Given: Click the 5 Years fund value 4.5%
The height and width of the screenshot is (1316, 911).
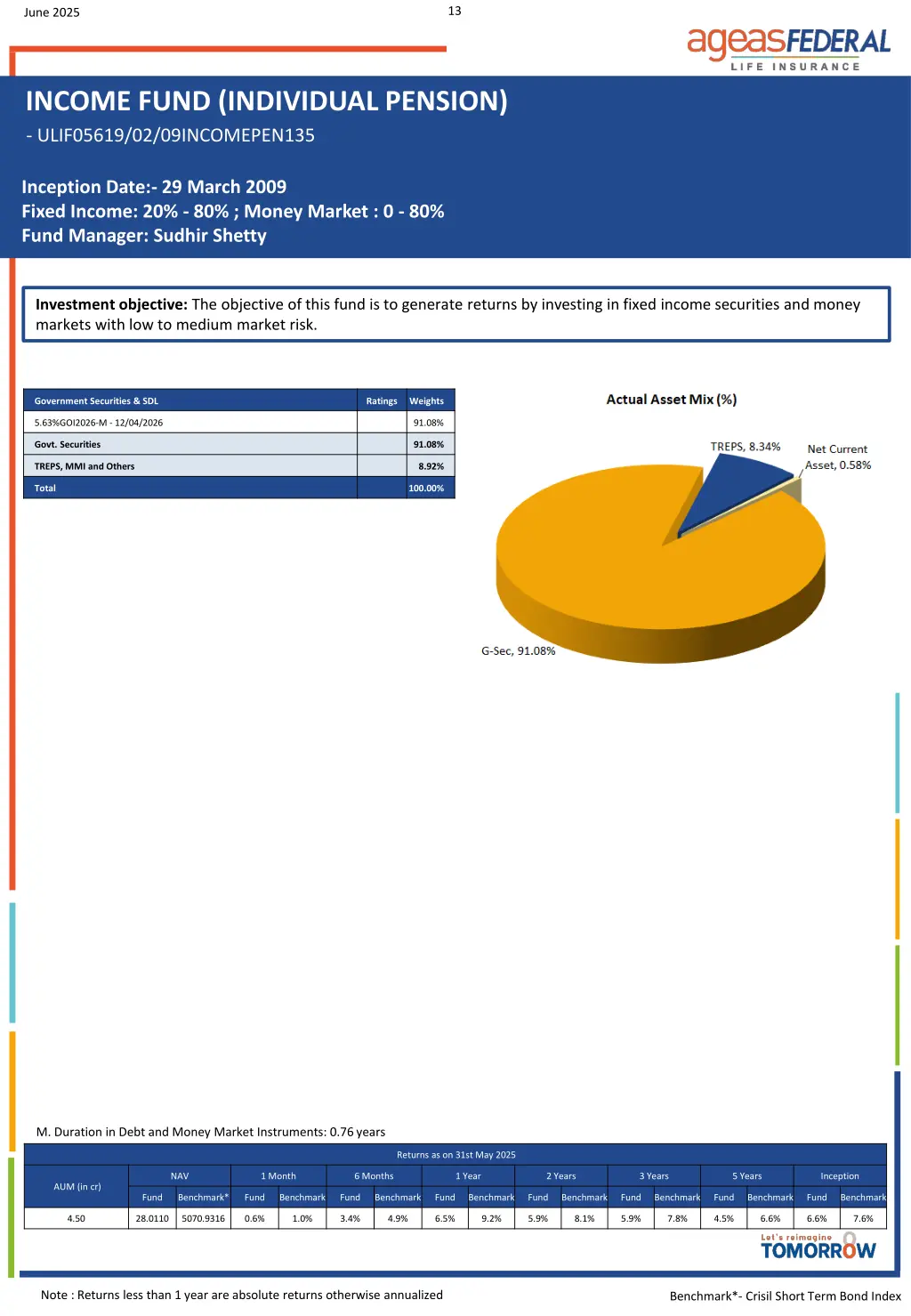Looking at the screenshot, I should coord(723,1219).
